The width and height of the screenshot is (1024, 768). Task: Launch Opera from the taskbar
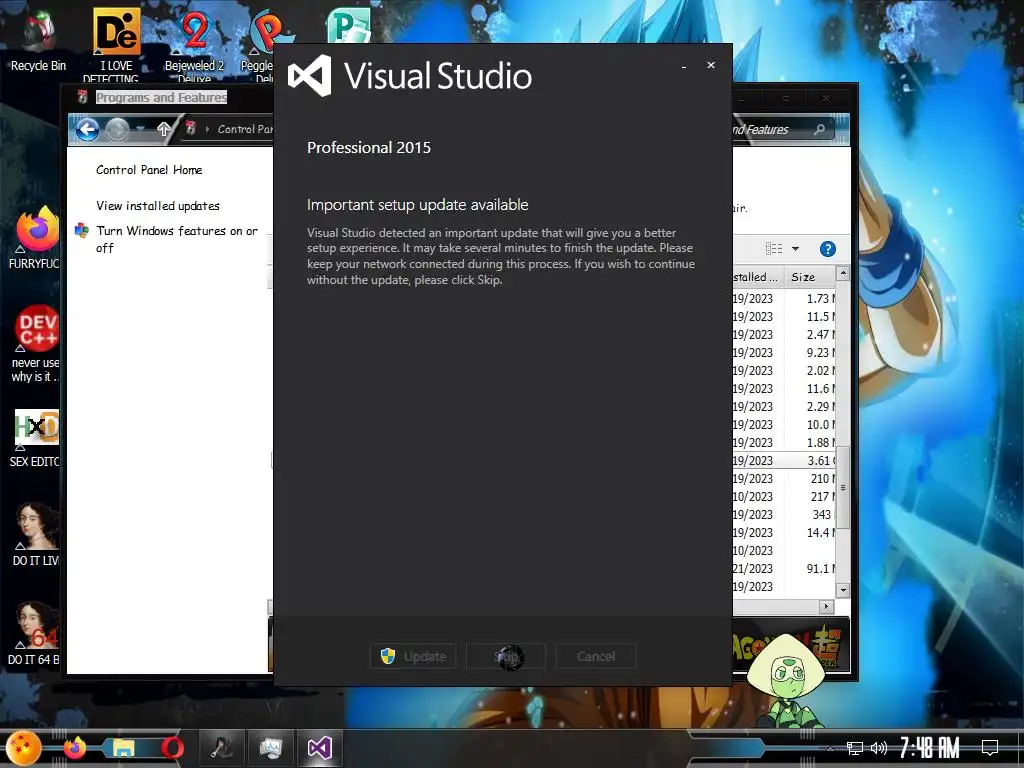(x=172, y=748)
